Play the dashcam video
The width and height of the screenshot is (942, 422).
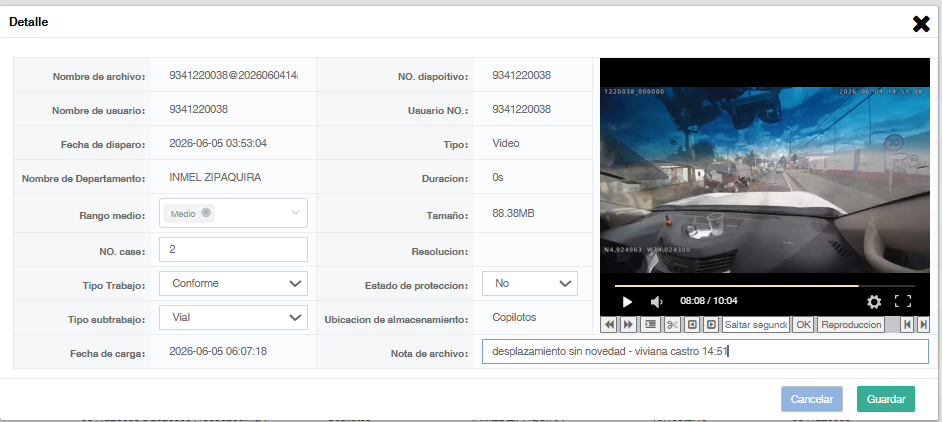(627, 302)
